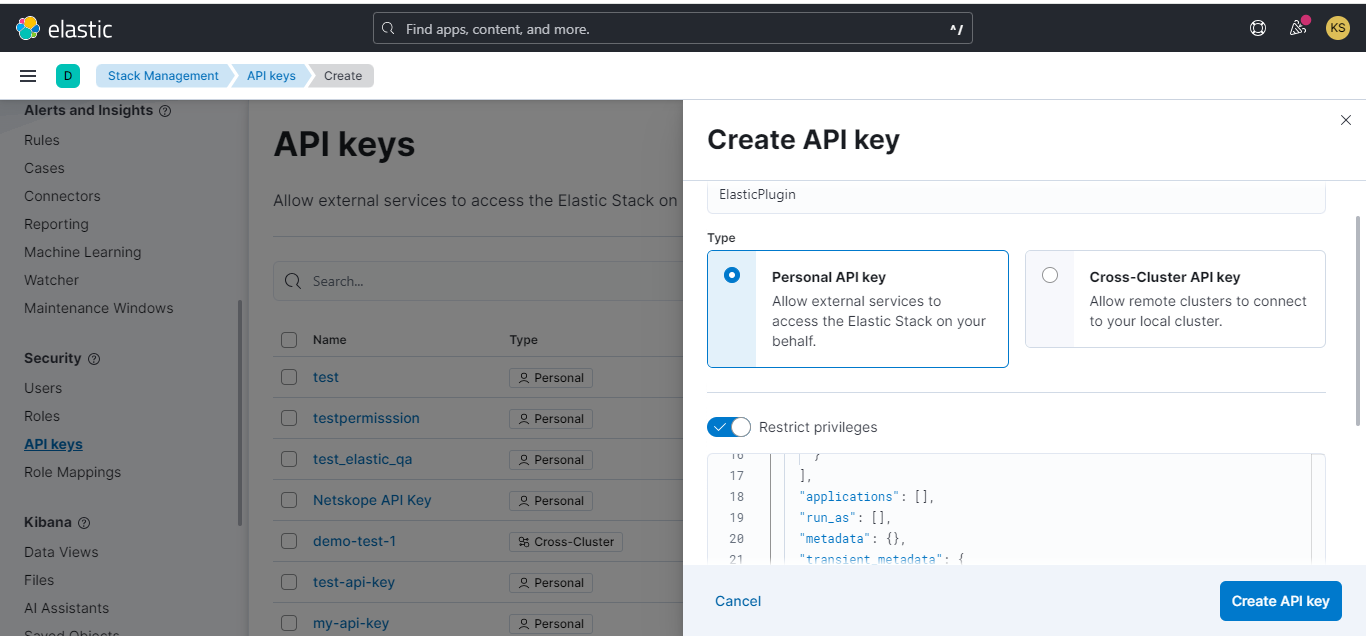Open Reporting in the sidebar
This screenshot has height=636, width=1366.
click(56, 224)
